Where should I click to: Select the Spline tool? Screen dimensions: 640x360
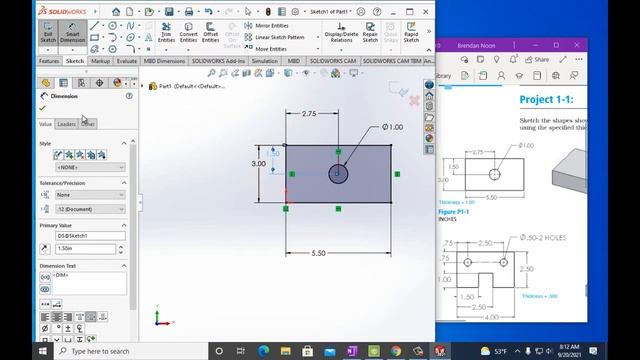click(130, 26)
